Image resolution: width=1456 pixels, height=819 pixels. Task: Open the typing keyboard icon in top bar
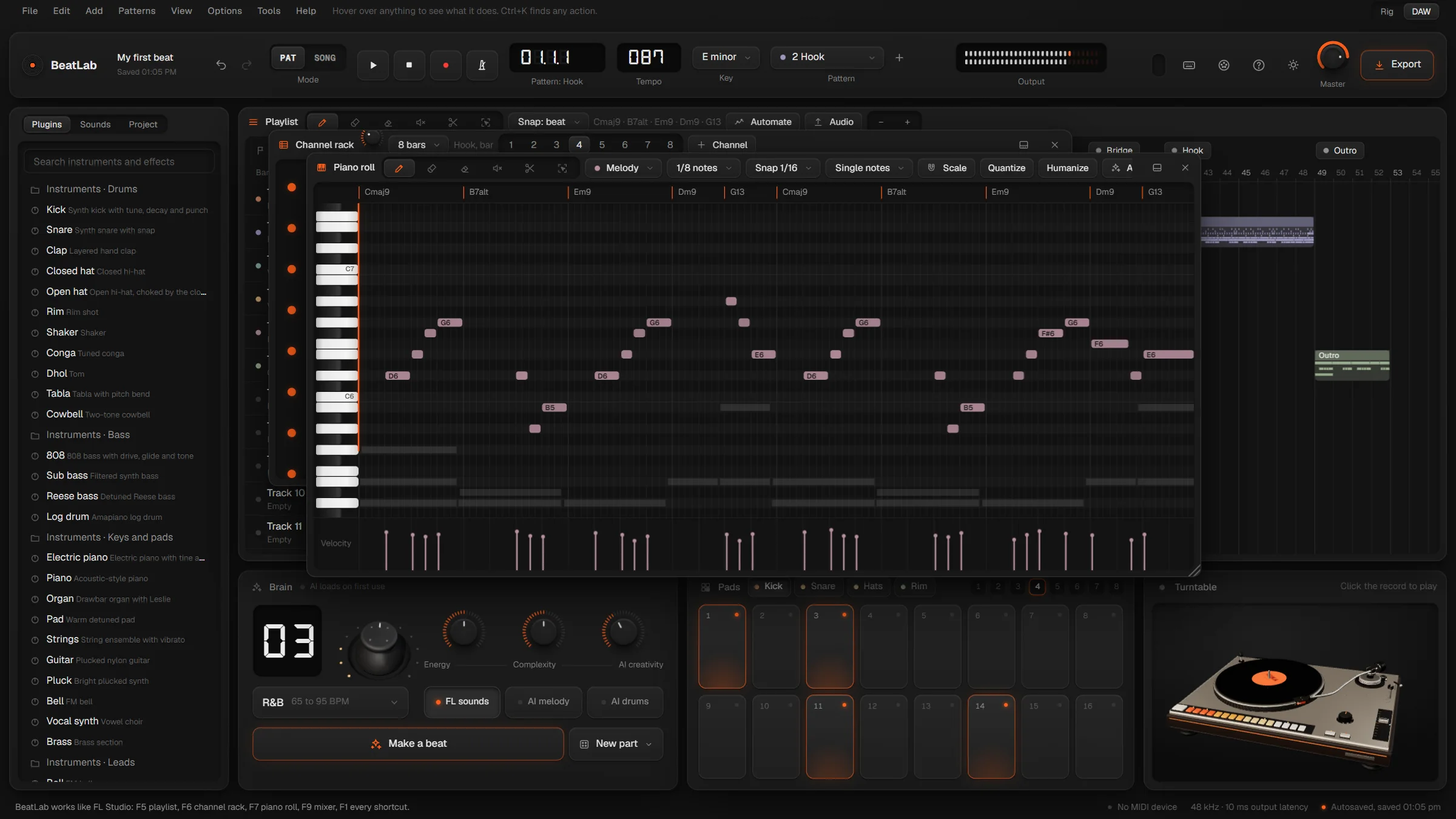pos(1189,65)
